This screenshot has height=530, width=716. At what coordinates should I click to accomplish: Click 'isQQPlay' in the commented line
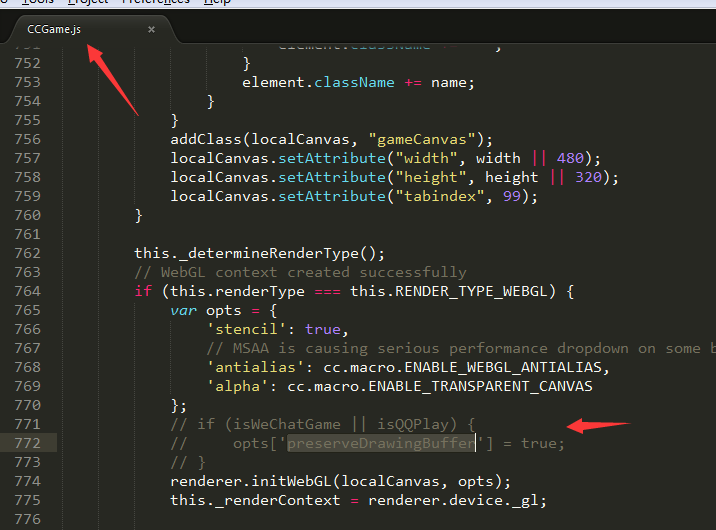pyautogui.click(x=413, y=425)
